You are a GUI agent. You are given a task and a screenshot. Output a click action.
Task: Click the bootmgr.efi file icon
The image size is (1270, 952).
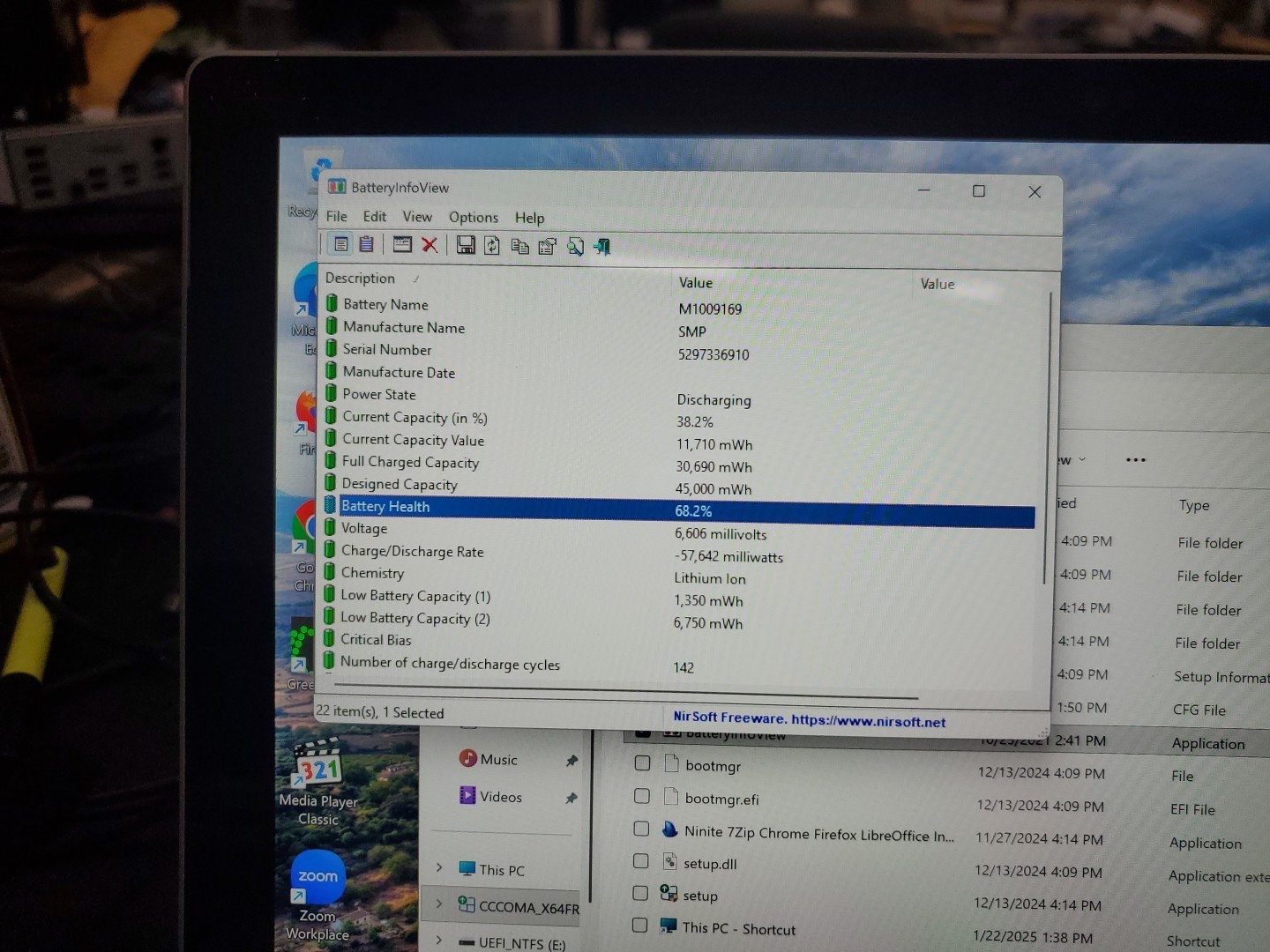point(670,797)
